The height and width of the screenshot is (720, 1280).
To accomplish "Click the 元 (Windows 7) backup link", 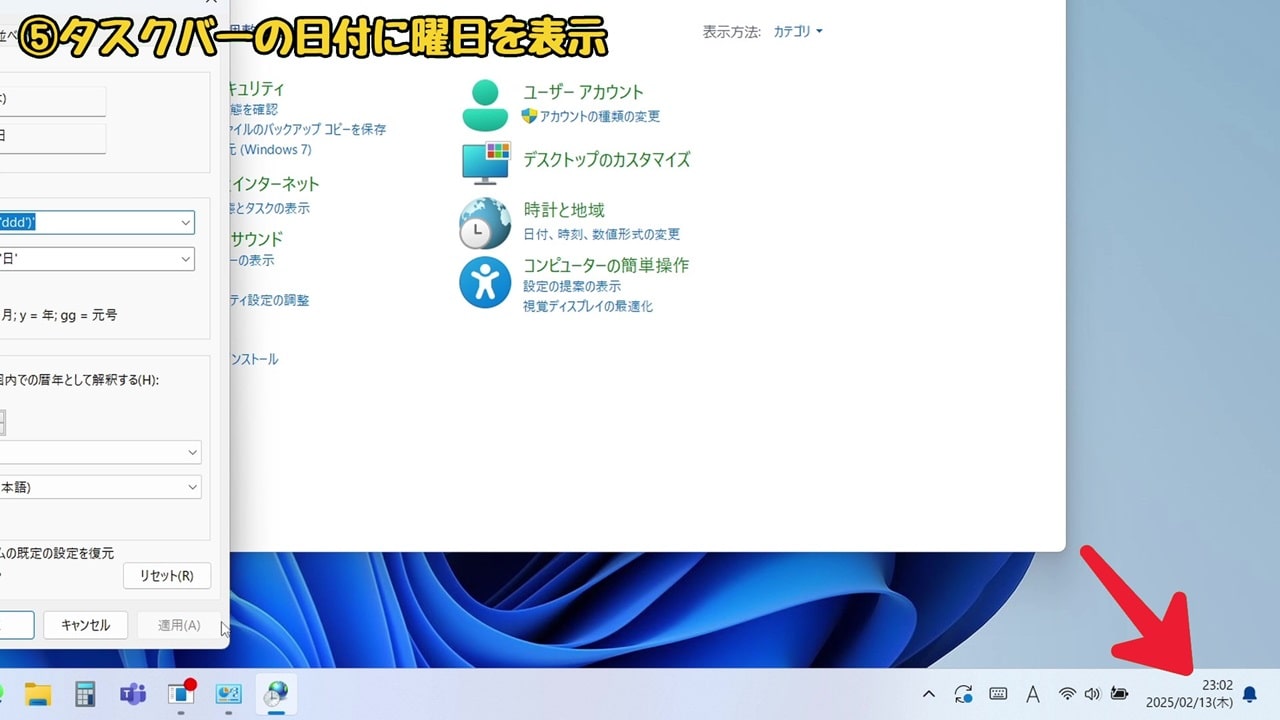I will click(270, 149).
